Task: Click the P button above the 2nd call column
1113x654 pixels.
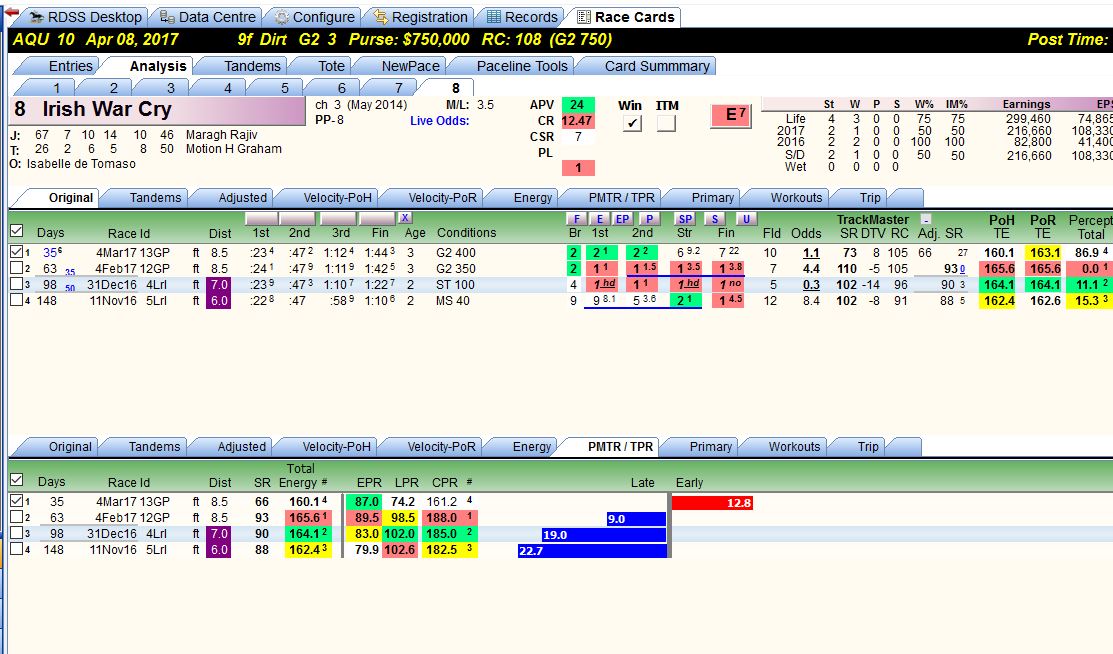Action: pos(649,219)
